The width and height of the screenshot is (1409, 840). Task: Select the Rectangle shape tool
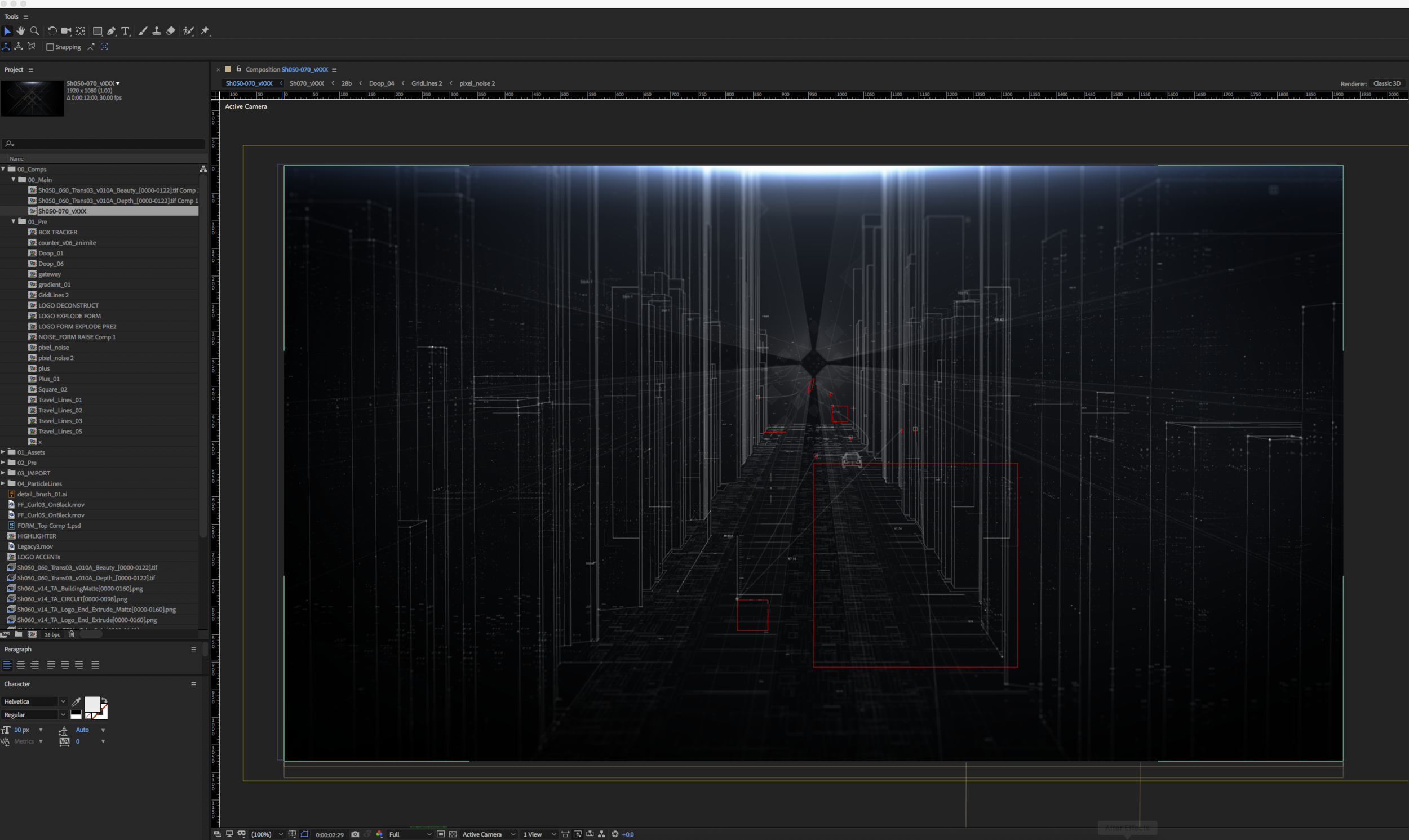[x=98, y=31]
